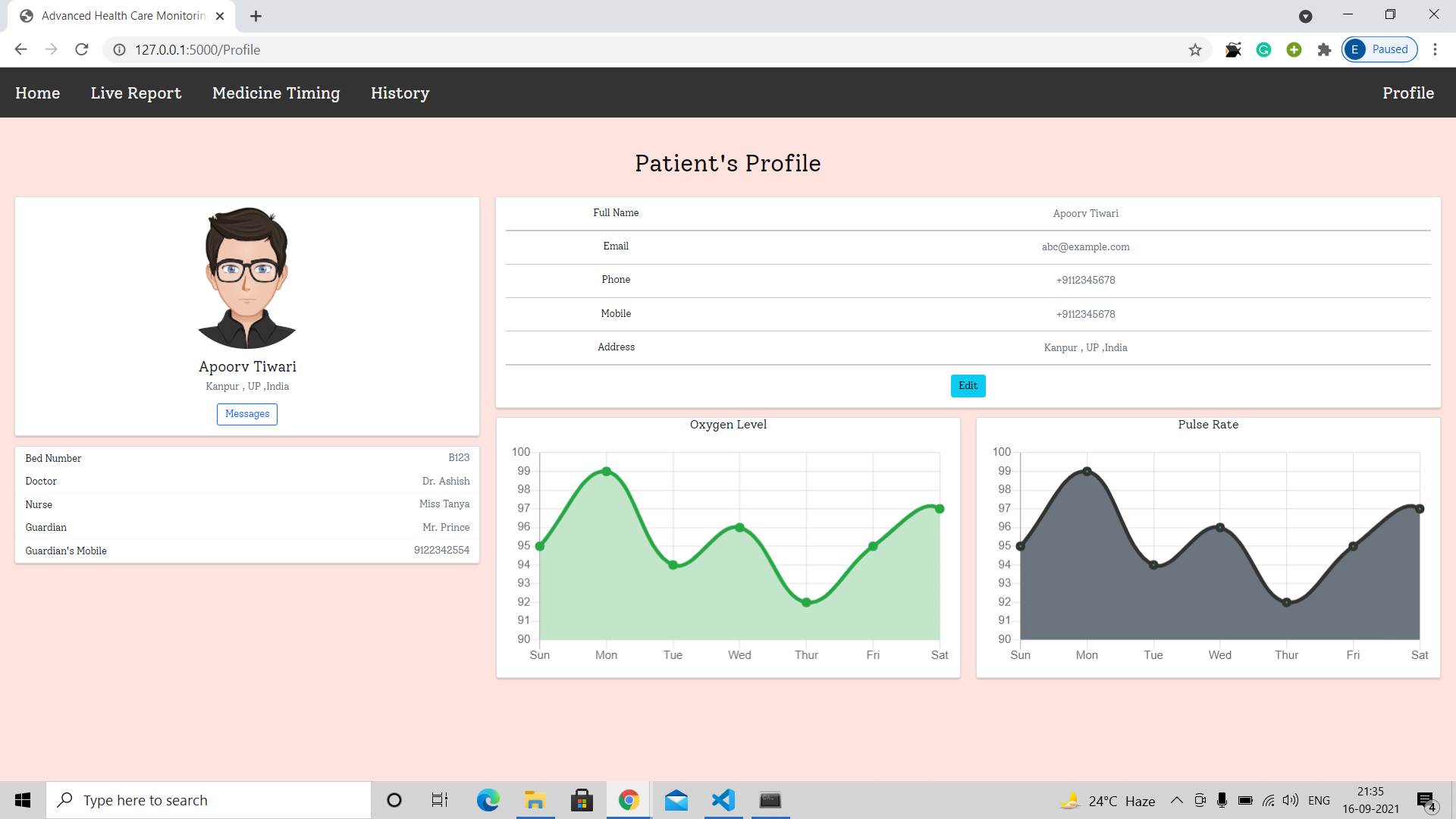Screen dimensions: 1456x819
Task: Click the Paused profile button in Chrome
Action: point(1379,49)
